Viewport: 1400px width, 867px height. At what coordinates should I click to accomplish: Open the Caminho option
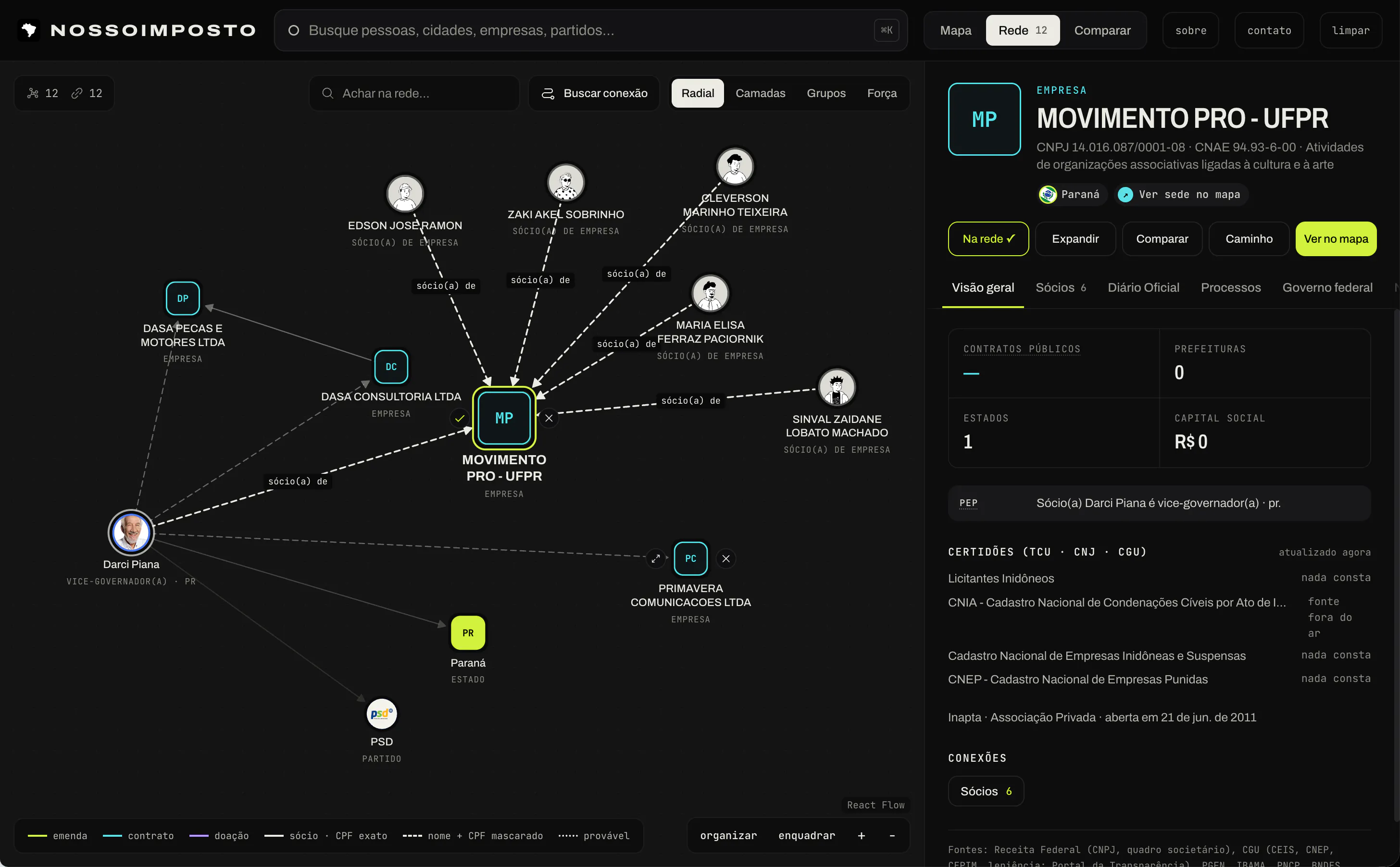(1249, 238)
